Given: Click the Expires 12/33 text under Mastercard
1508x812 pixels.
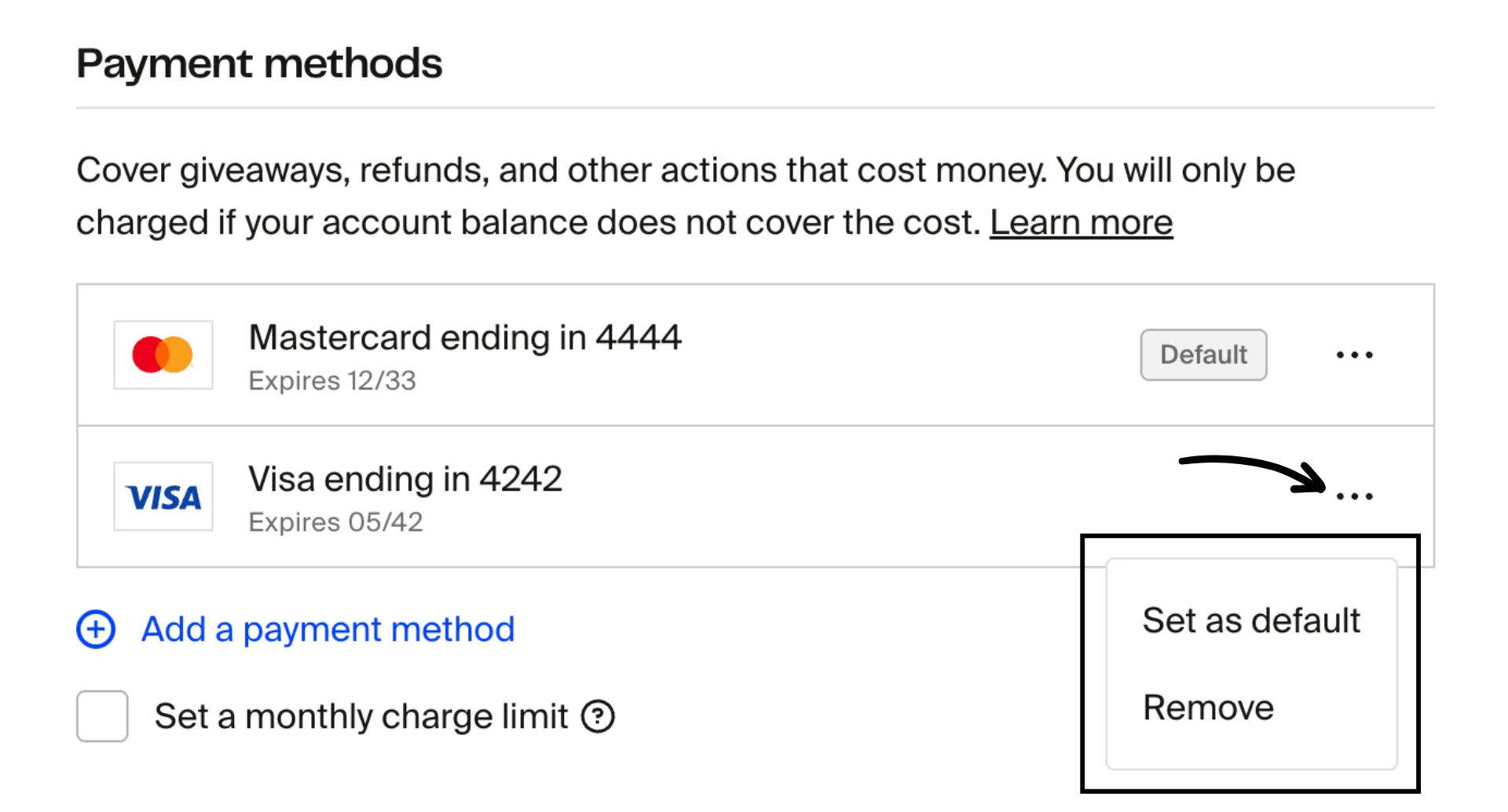Looking at the screenshot, I should click(x=332, y=381).
